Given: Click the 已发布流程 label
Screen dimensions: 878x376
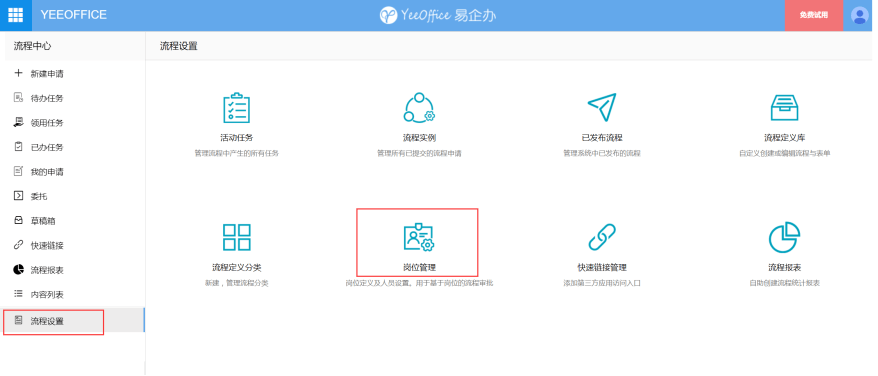Looking at the screenshot, I should tap(602, 138).
